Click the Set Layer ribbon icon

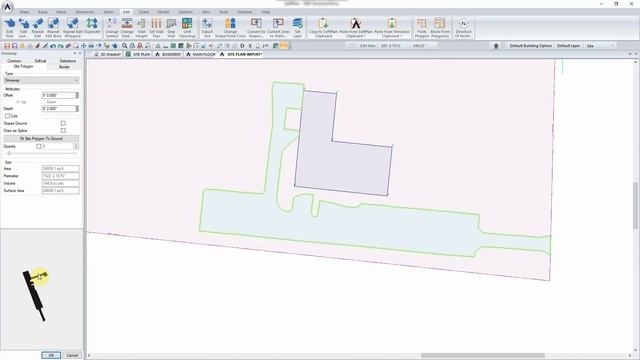click(x=298, y=27)
